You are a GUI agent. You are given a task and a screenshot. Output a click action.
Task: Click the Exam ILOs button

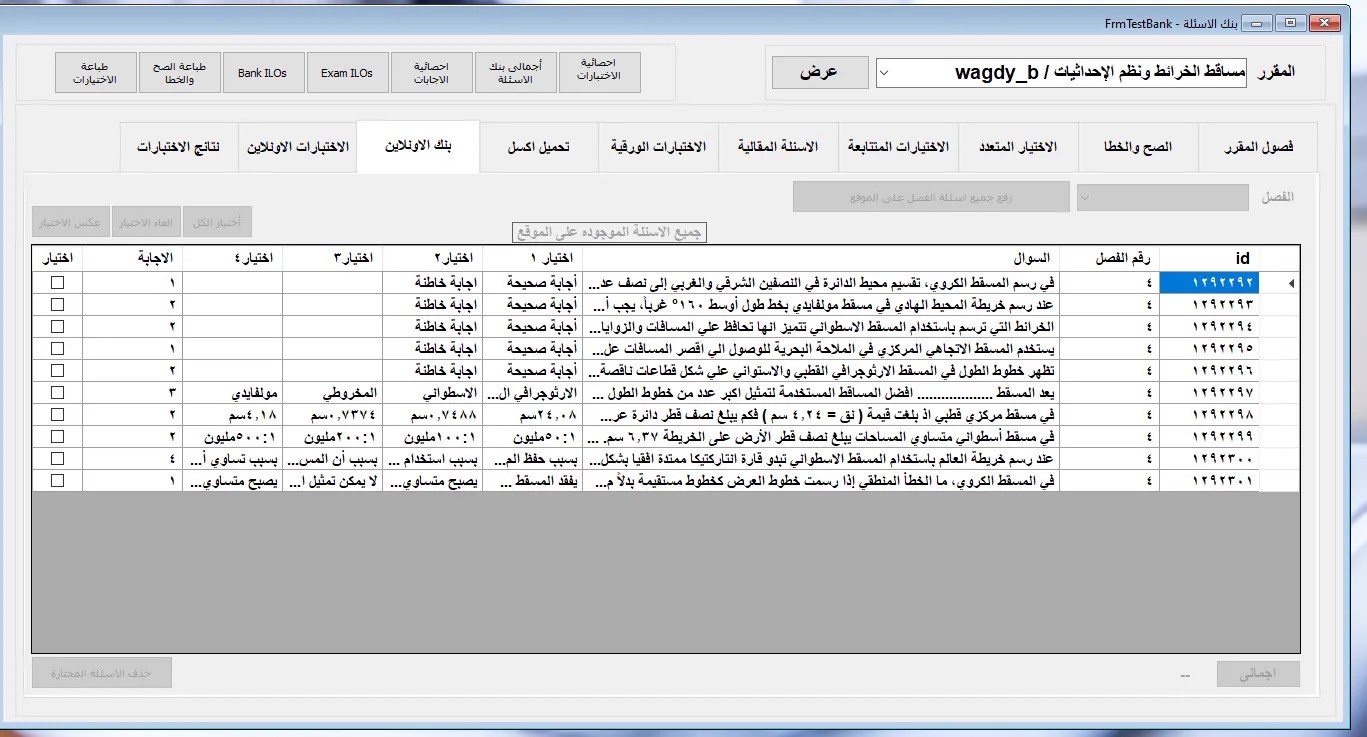pyautogui.click(x=347, y=72)
